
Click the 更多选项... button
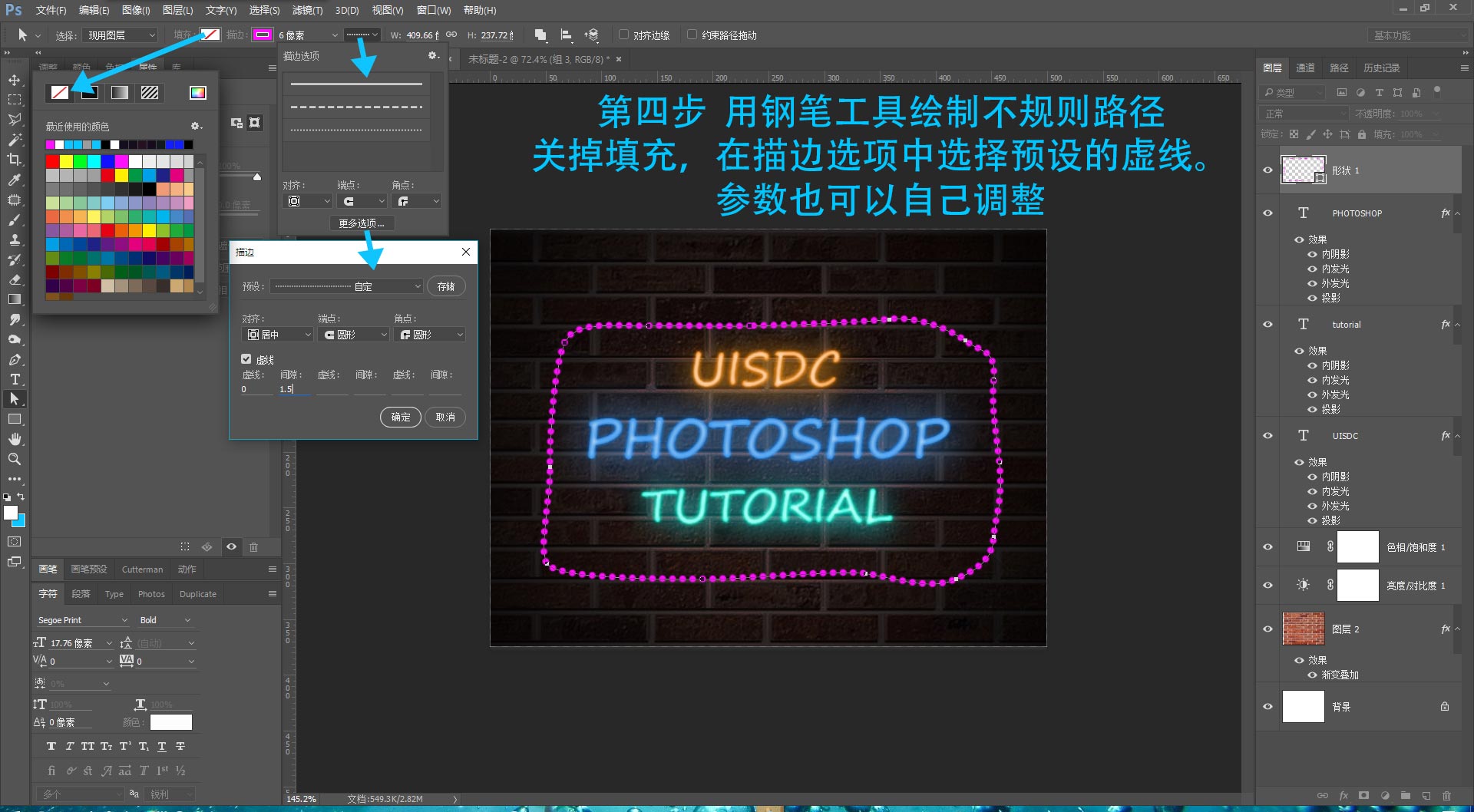point(362,223)
